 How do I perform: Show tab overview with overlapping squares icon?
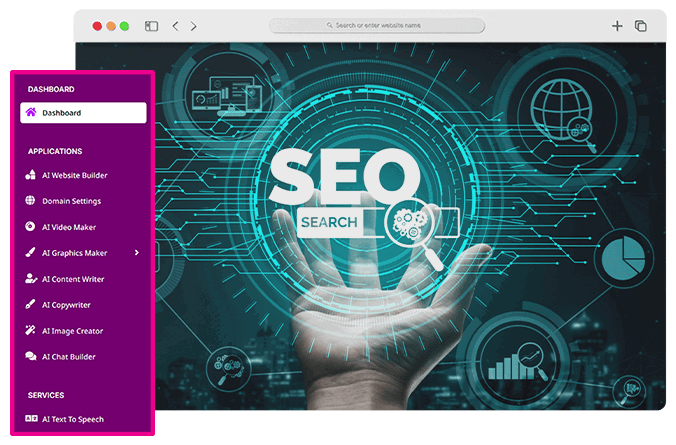641,26
